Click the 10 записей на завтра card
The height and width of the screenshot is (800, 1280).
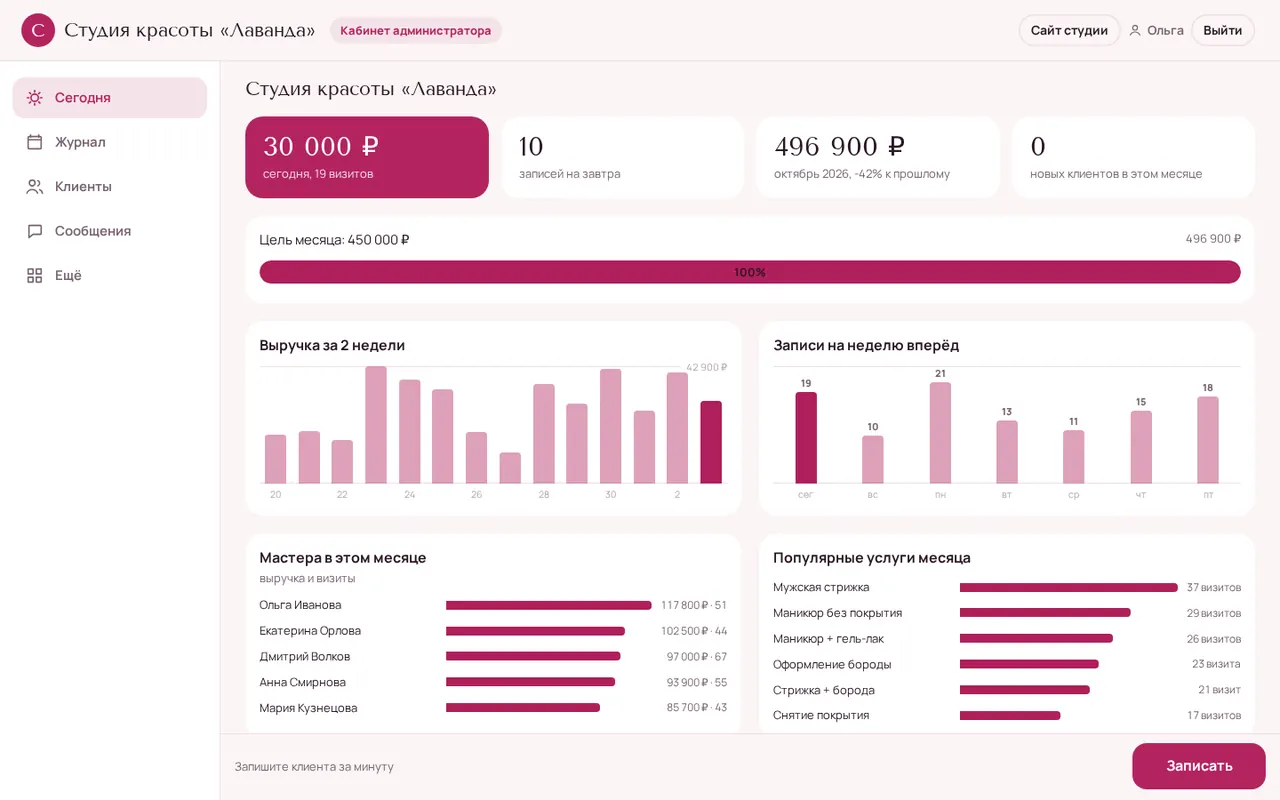click(x=622, y=157)
